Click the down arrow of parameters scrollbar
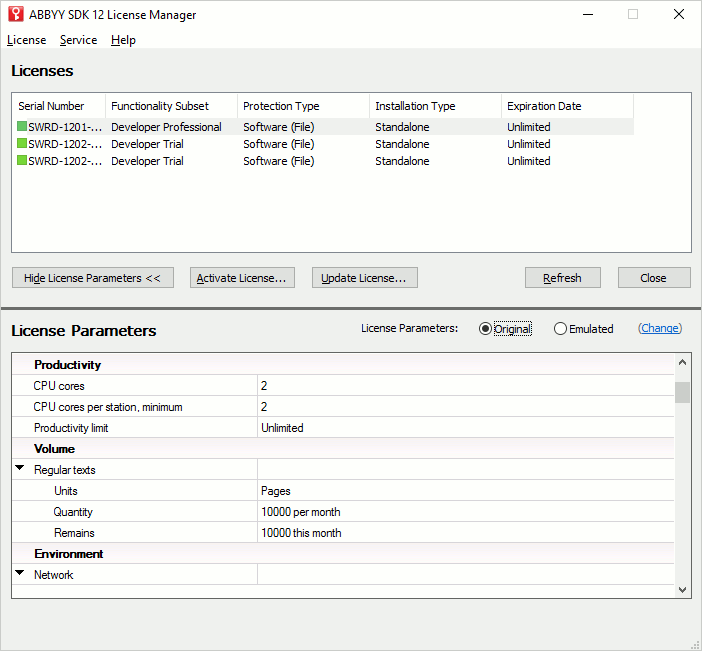The width and height of the screenshot is (702, 651). 682,590
